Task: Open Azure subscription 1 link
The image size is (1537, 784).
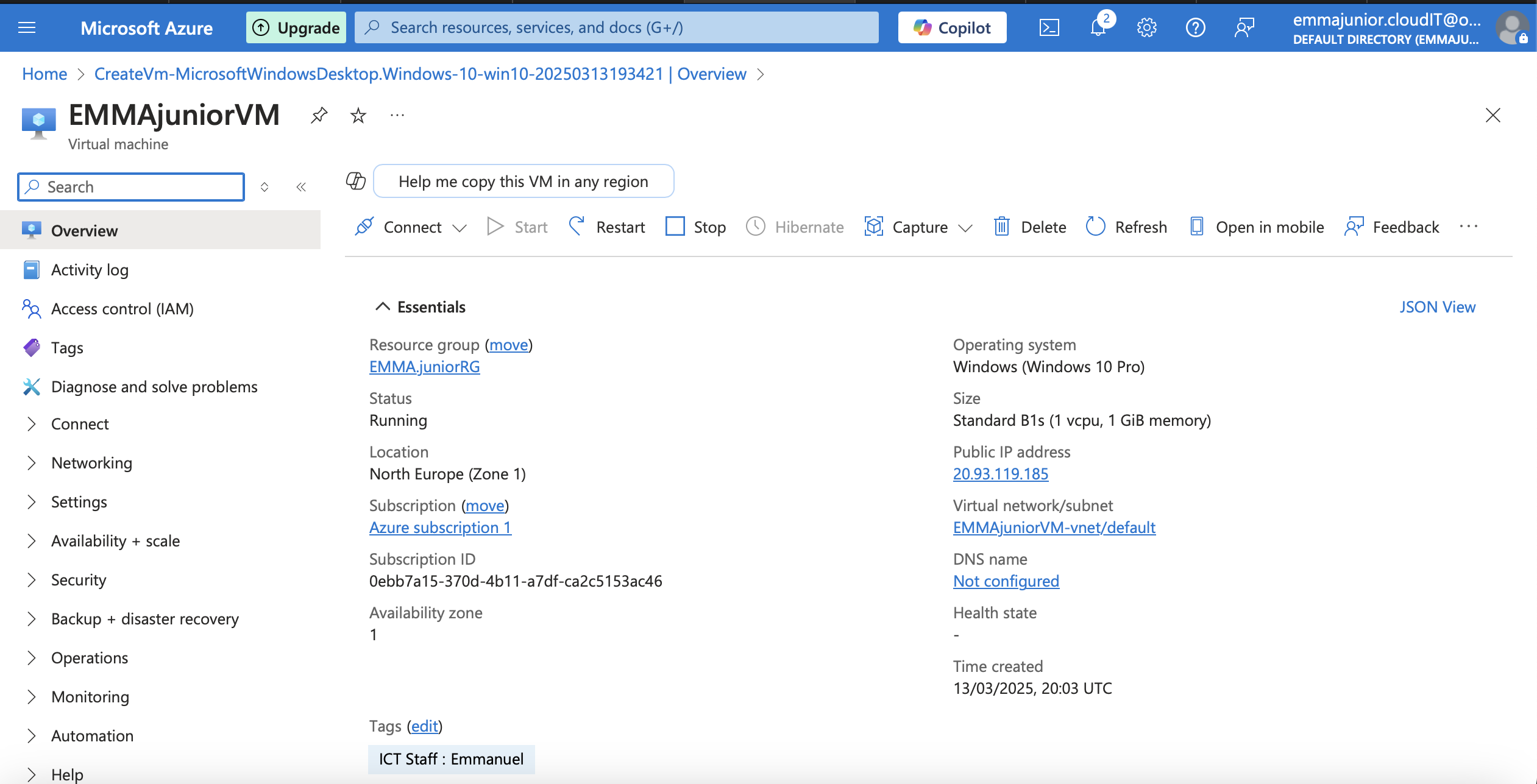Action: [x=441, y=528]
